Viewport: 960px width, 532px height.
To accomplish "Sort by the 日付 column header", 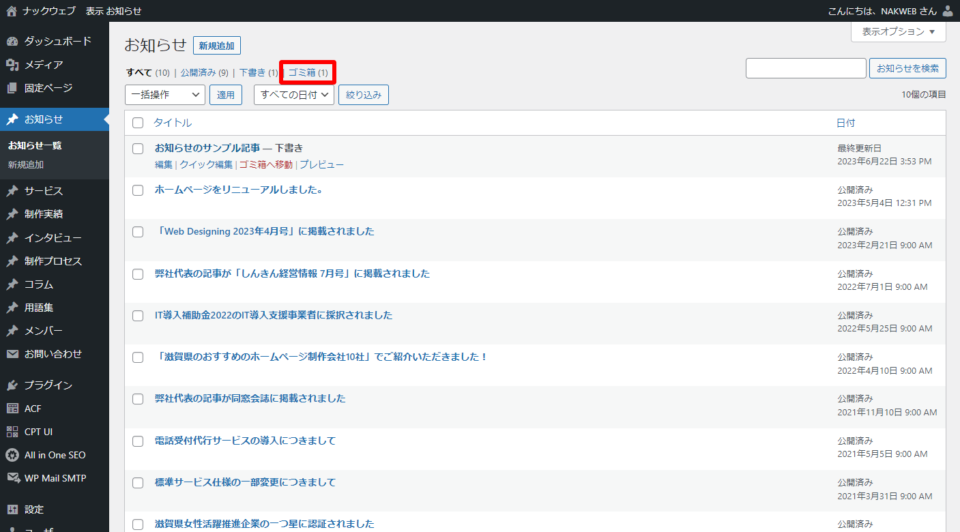I will coord(846,123).
